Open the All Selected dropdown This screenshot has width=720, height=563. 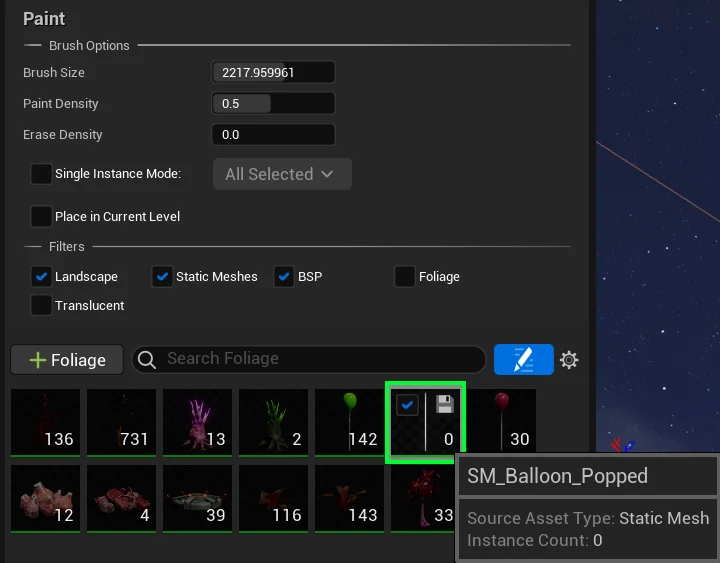click(x=281, y=174)
